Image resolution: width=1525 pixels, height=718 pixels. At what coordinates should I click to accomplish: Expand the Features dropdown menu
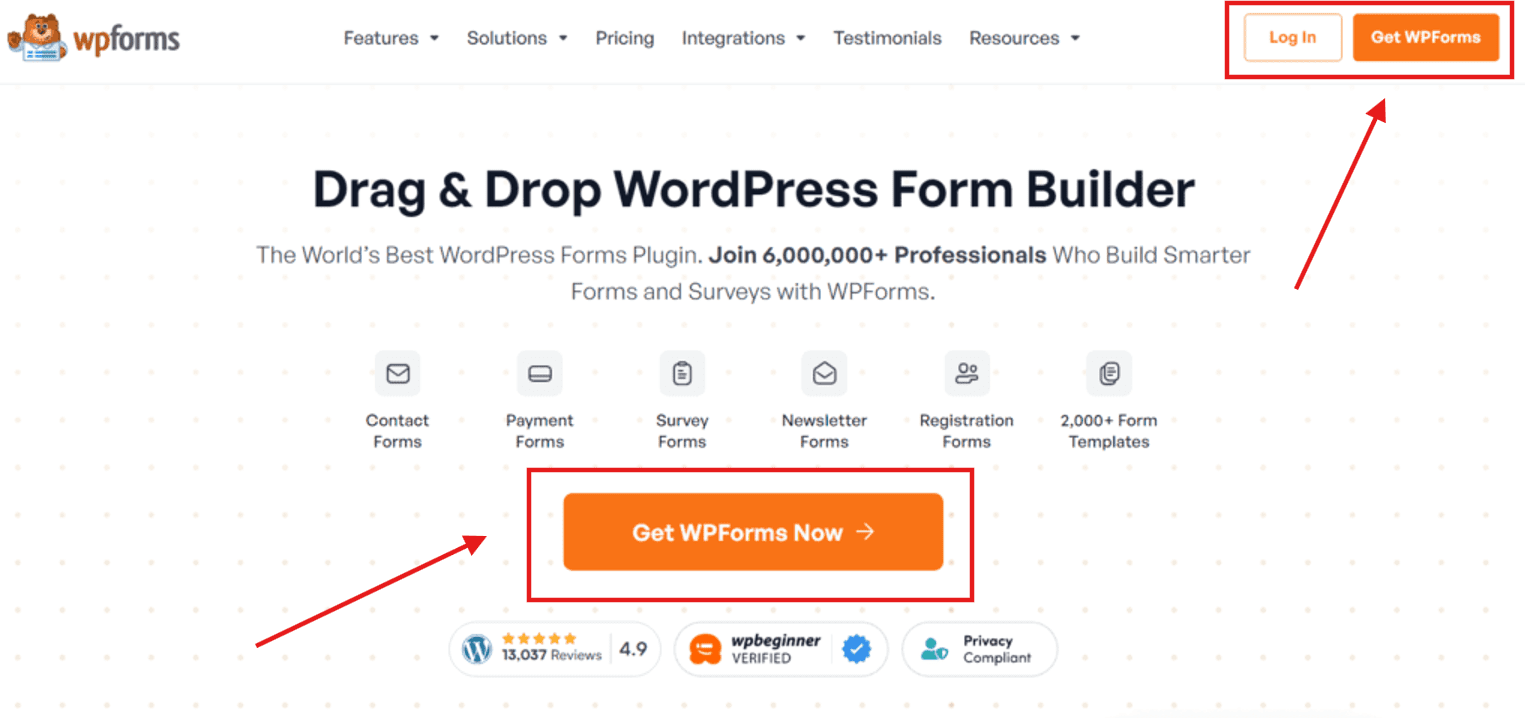(391, 38)
